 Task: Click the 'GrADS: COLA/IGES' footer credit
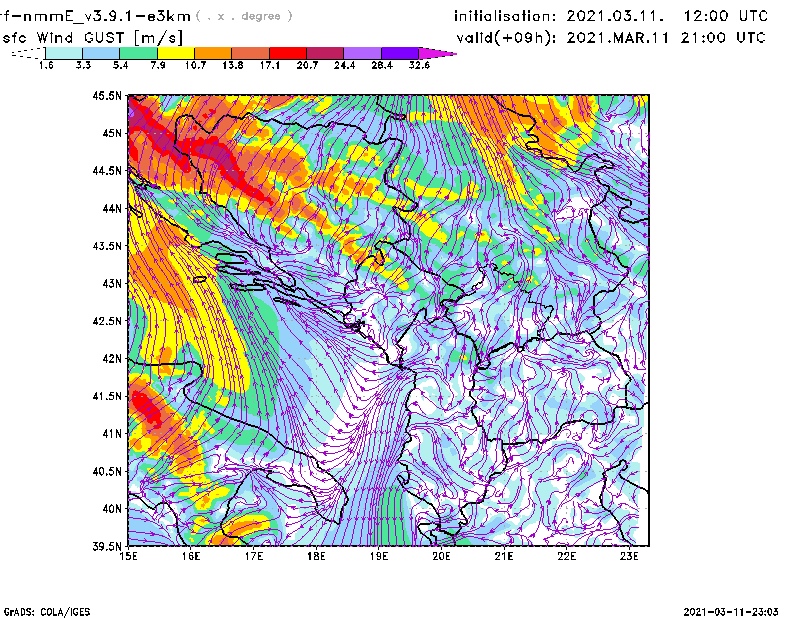pos(47,612)
